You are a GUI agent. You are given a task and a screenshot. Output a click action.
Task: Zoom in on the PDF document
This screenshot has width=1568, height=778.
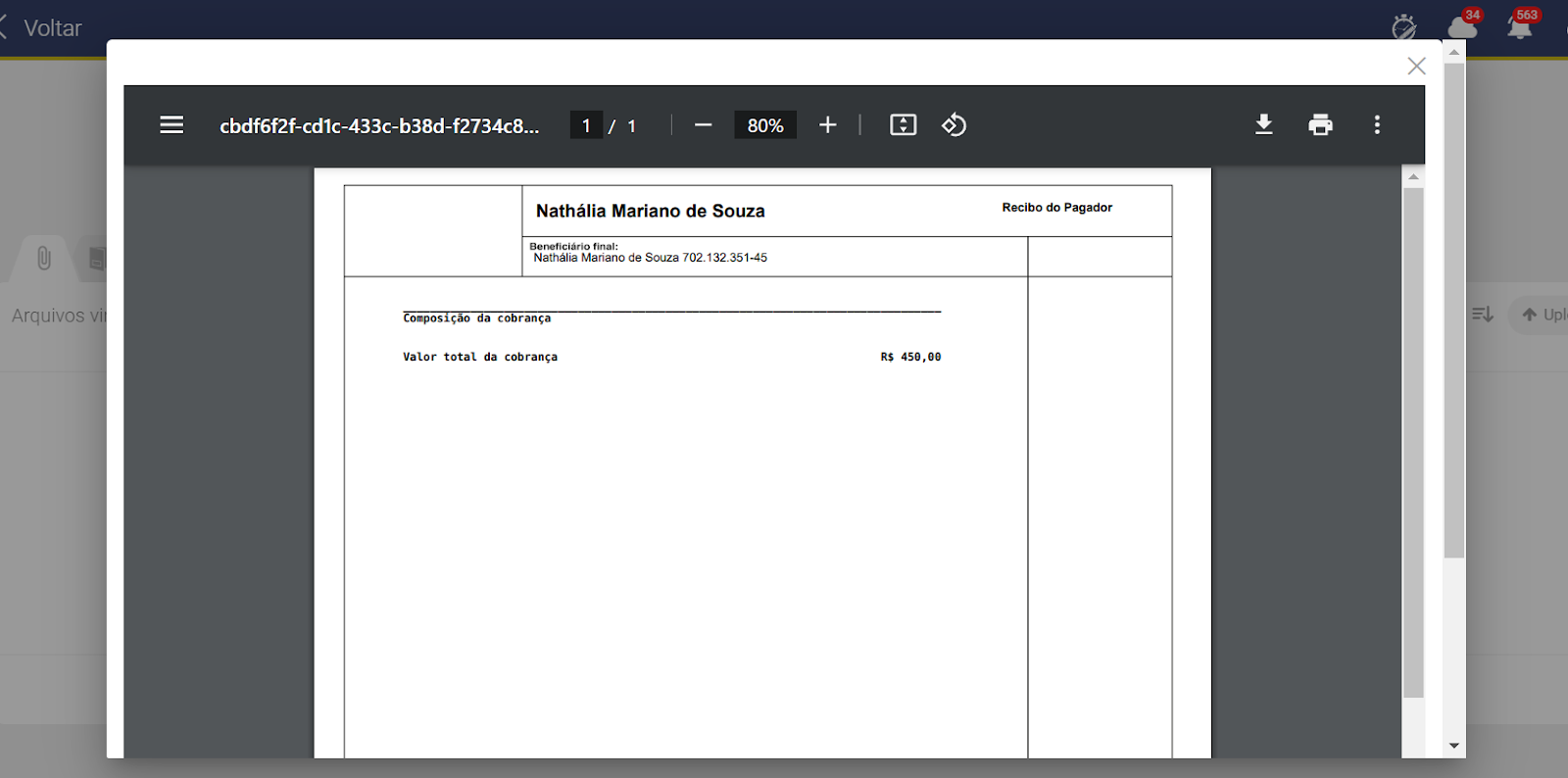point(828,125)
